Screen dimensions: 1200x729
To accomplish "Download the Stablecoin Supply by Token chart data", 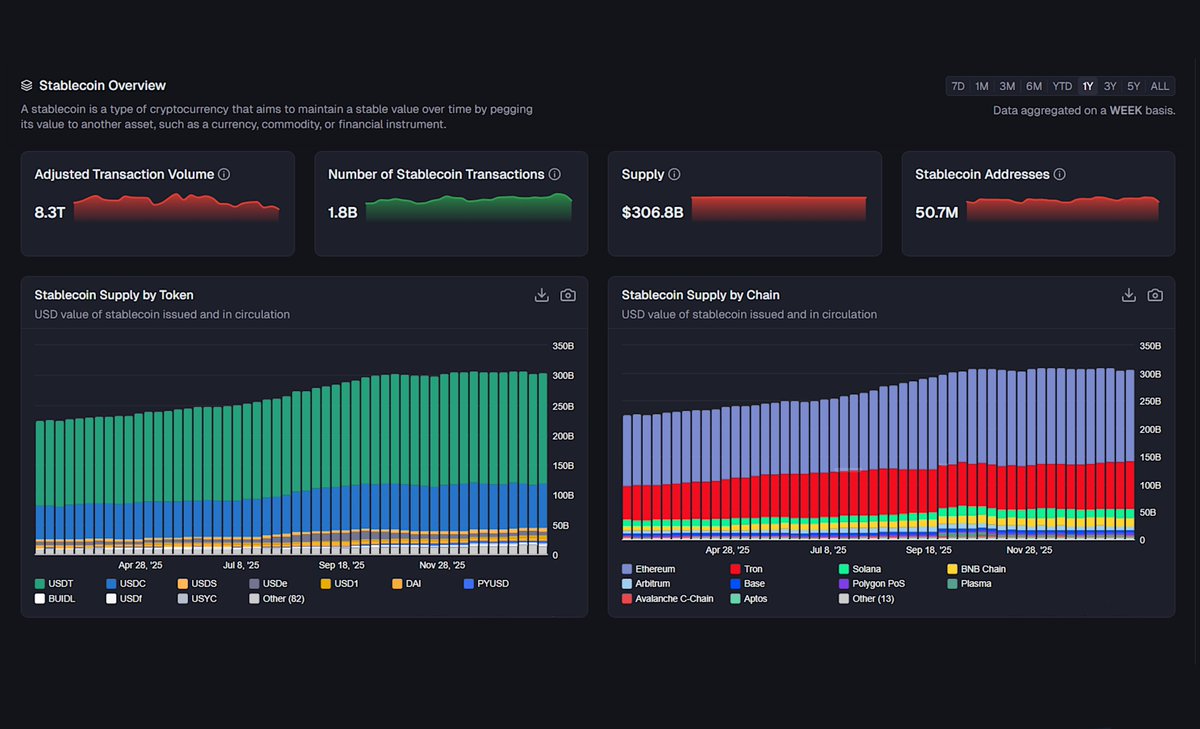I will 541,295.
